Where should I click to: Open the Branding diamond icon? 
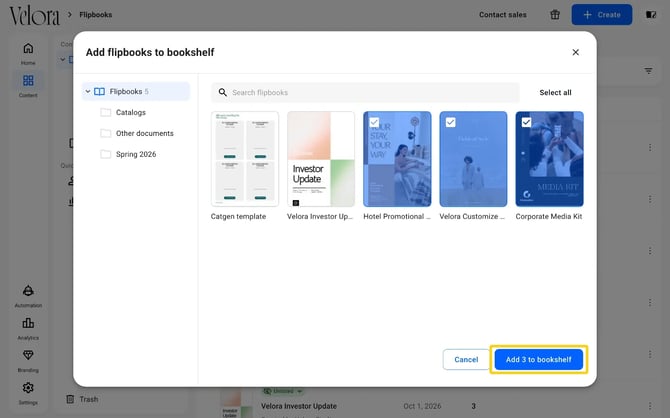coord(28,355)
